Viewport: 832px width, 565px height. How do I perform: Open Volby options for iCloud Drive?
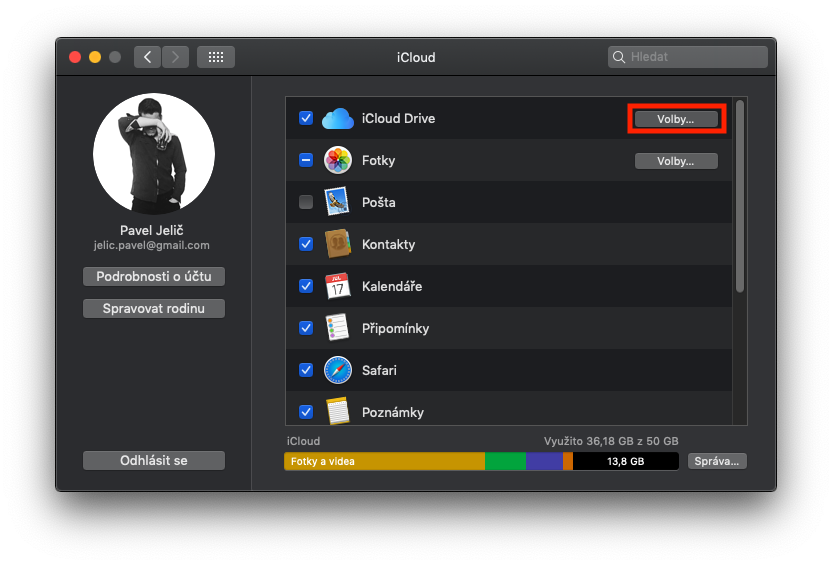click(x=676, y=119)
